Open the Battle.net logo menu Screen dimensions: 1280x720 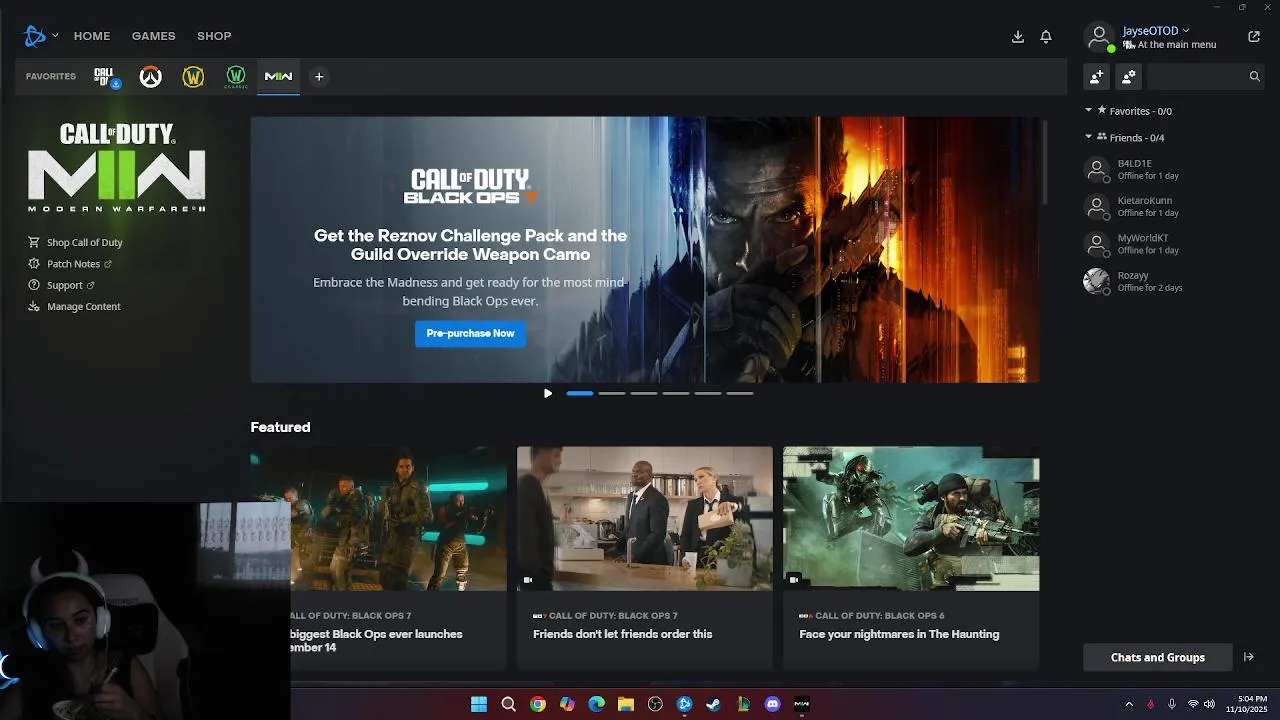40,36
